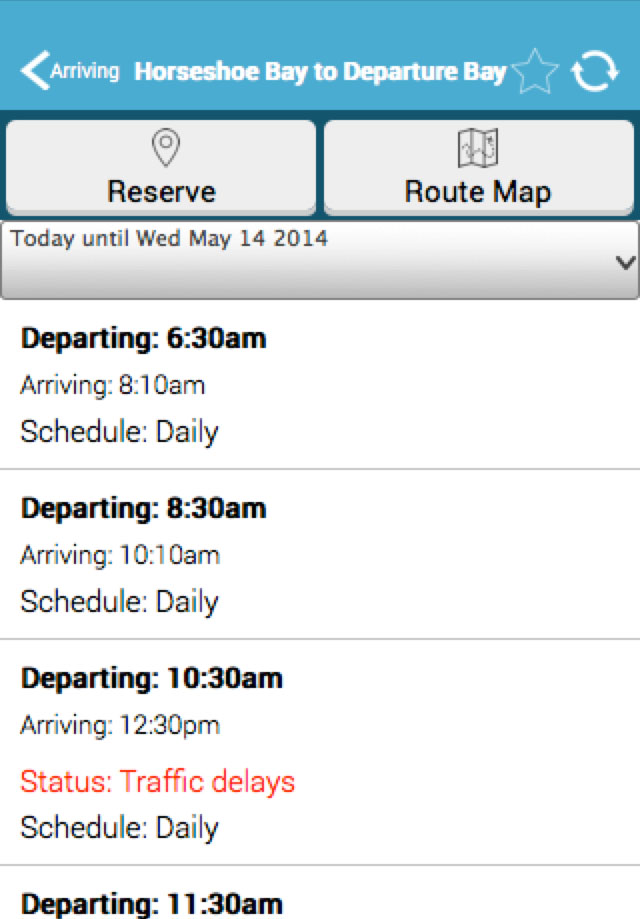Tap the back chevron arrow
The width and height of the screenshot is (640, 919).
click(x=34, y=72)
